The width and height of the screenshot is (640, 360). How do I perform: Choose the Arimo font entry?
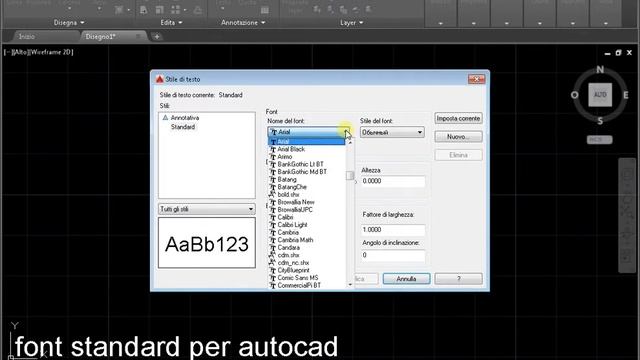pyautogui.click(x=284, y=157)
